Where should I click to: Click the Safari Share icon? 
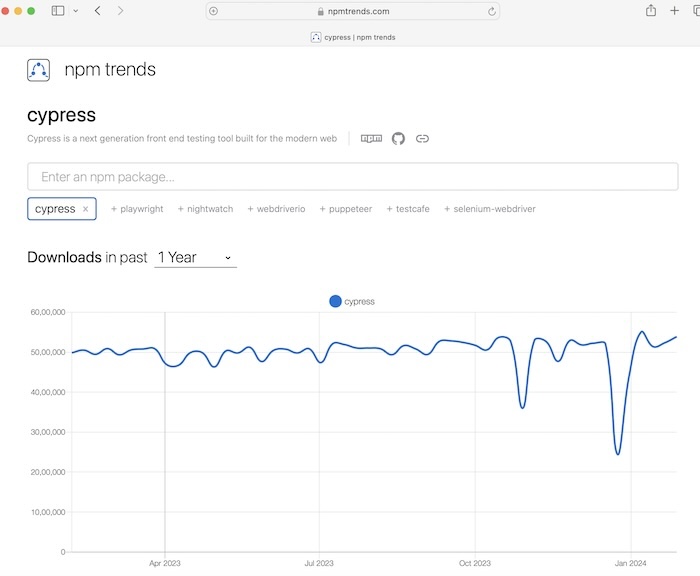coord(651,11)
